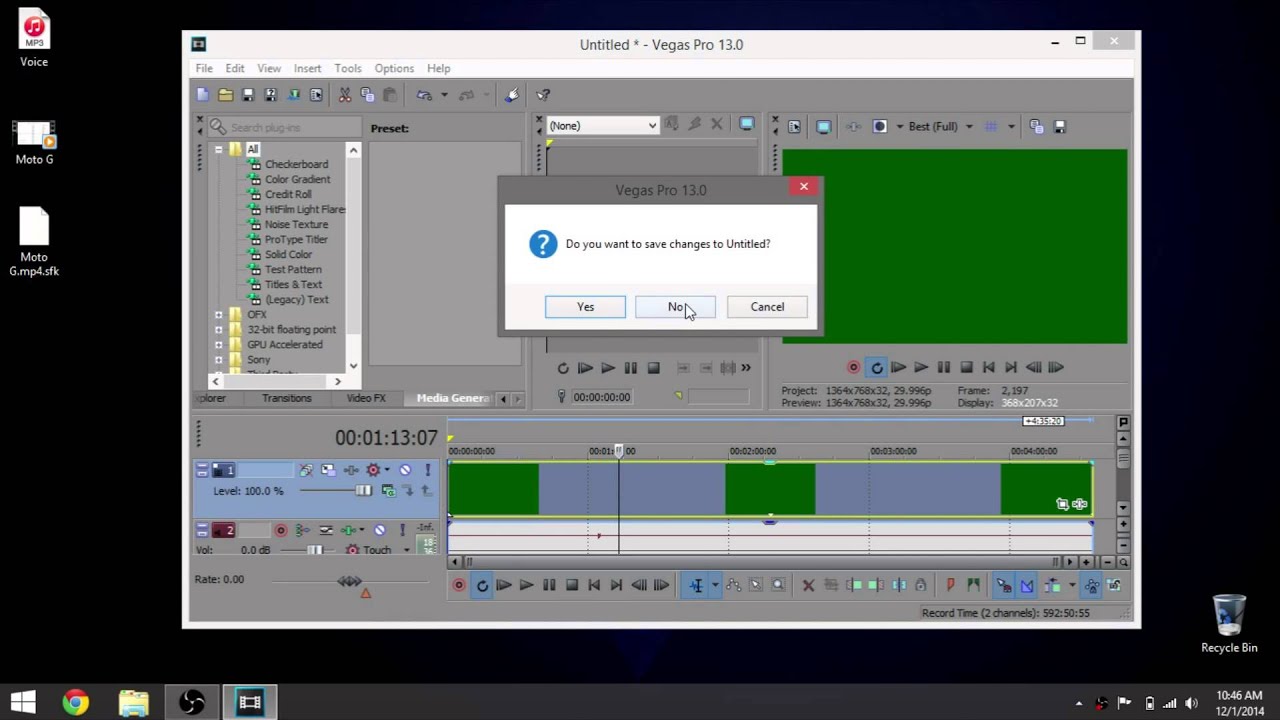The image size is (1280, 720).
Task: Open the Edit menu
Action: (x=235, y=68)
